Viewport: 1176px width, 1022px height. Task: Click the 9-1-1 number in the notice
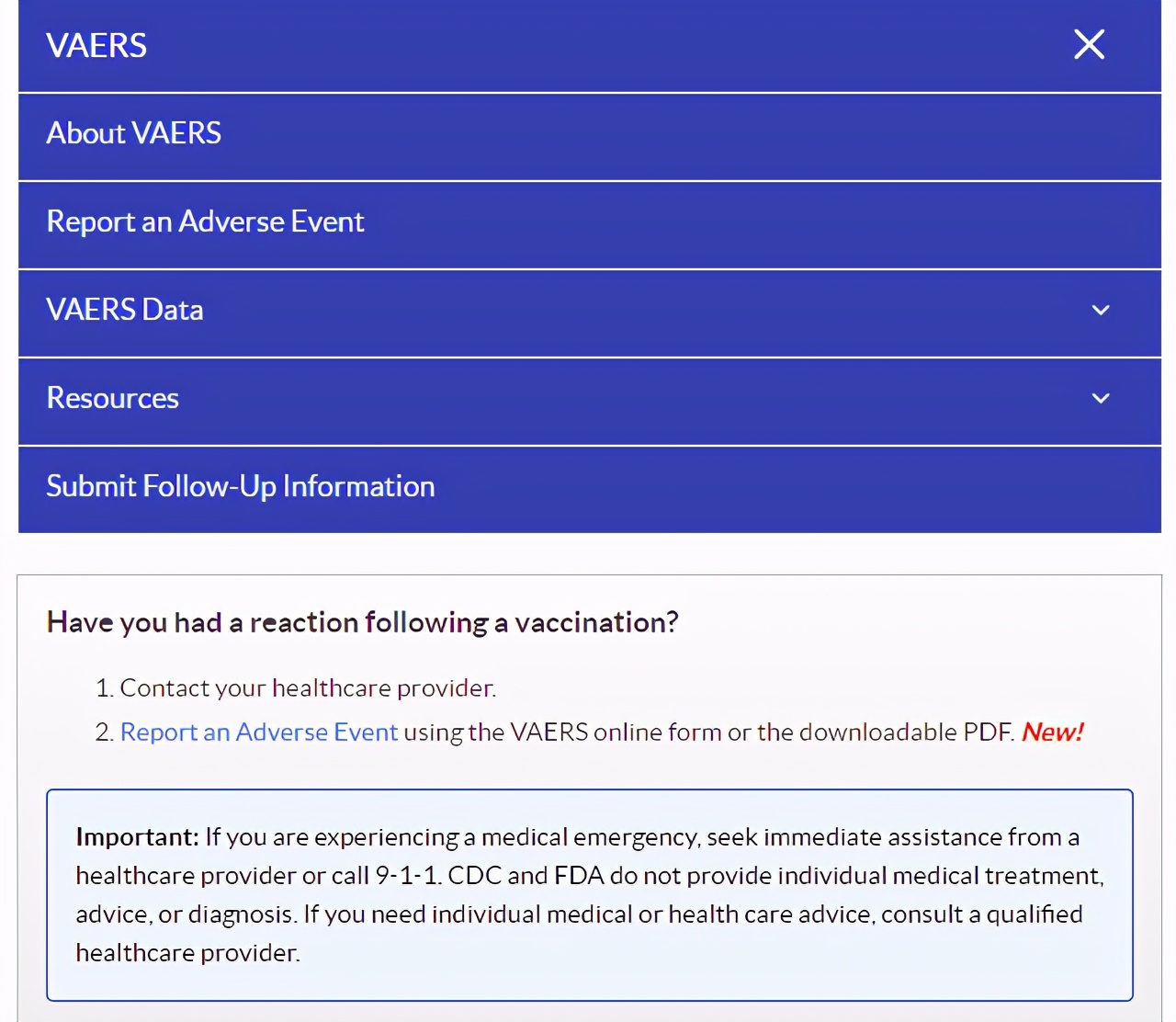point(408,876)
